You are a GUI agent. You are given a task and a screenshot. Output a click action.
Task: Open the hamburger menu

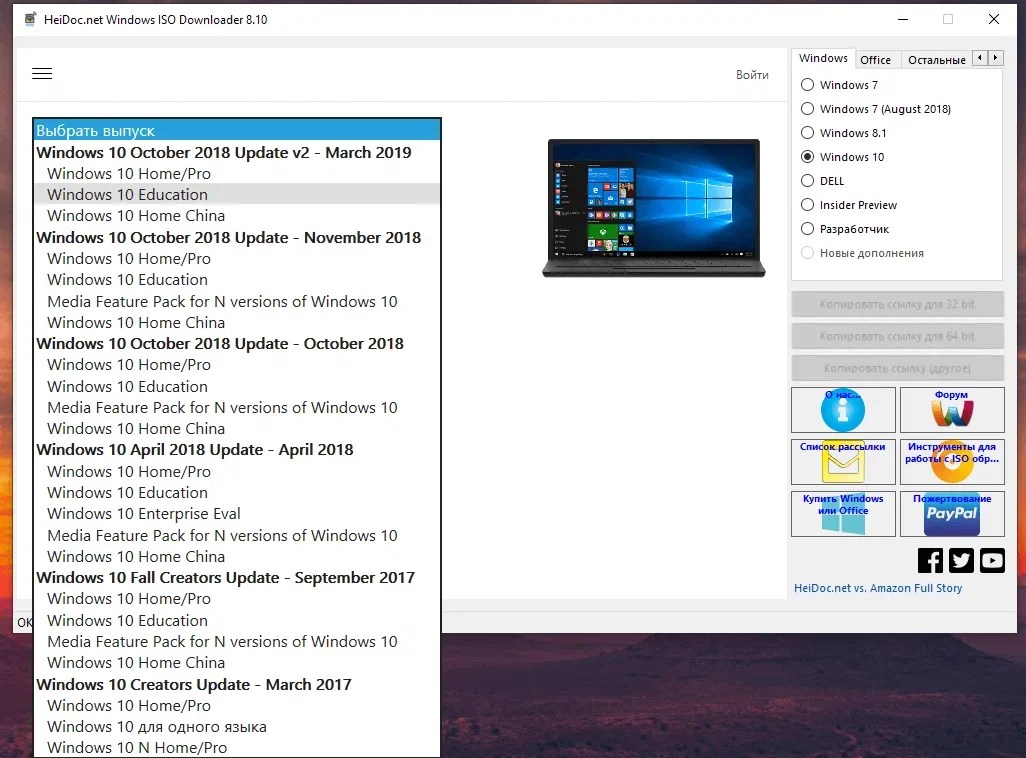(41, 73)
